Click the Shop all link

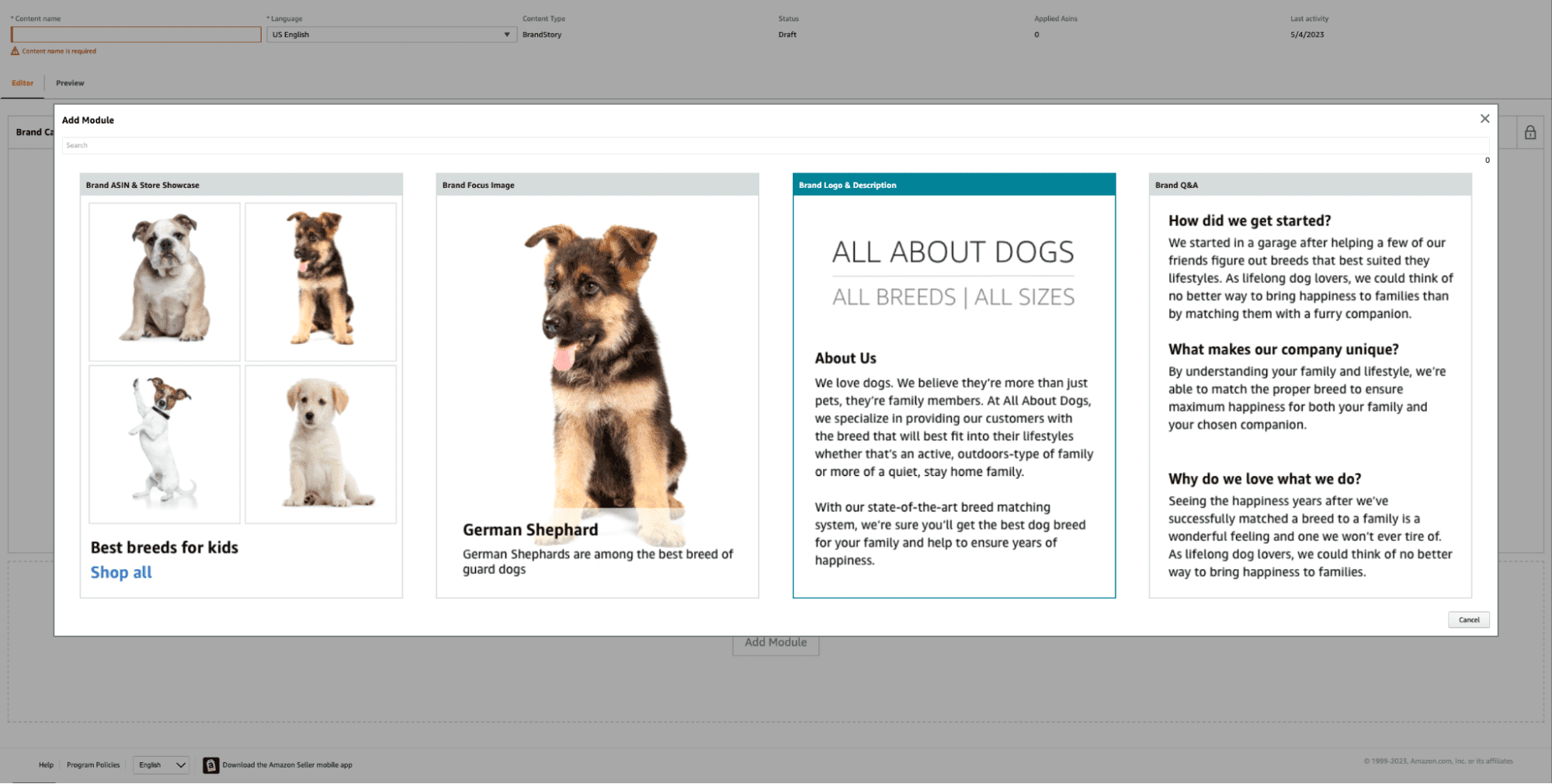click(x=121, y=572)
